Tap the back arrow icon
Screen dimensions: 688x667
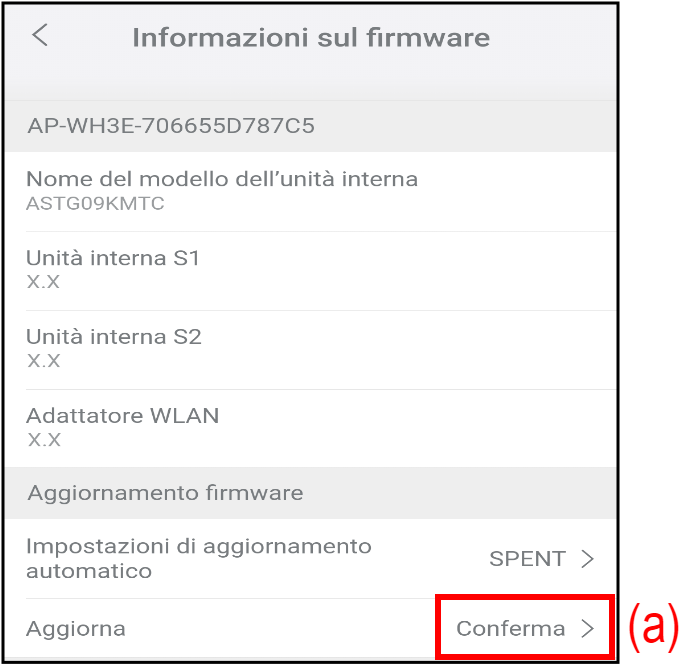pos(40,36)
